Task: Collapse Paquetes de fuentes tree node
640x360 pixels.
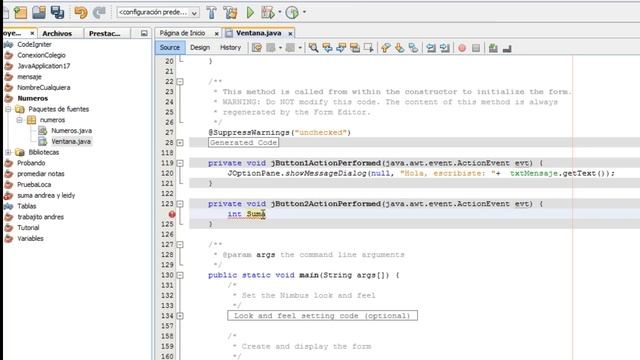Action: [8, 109]
